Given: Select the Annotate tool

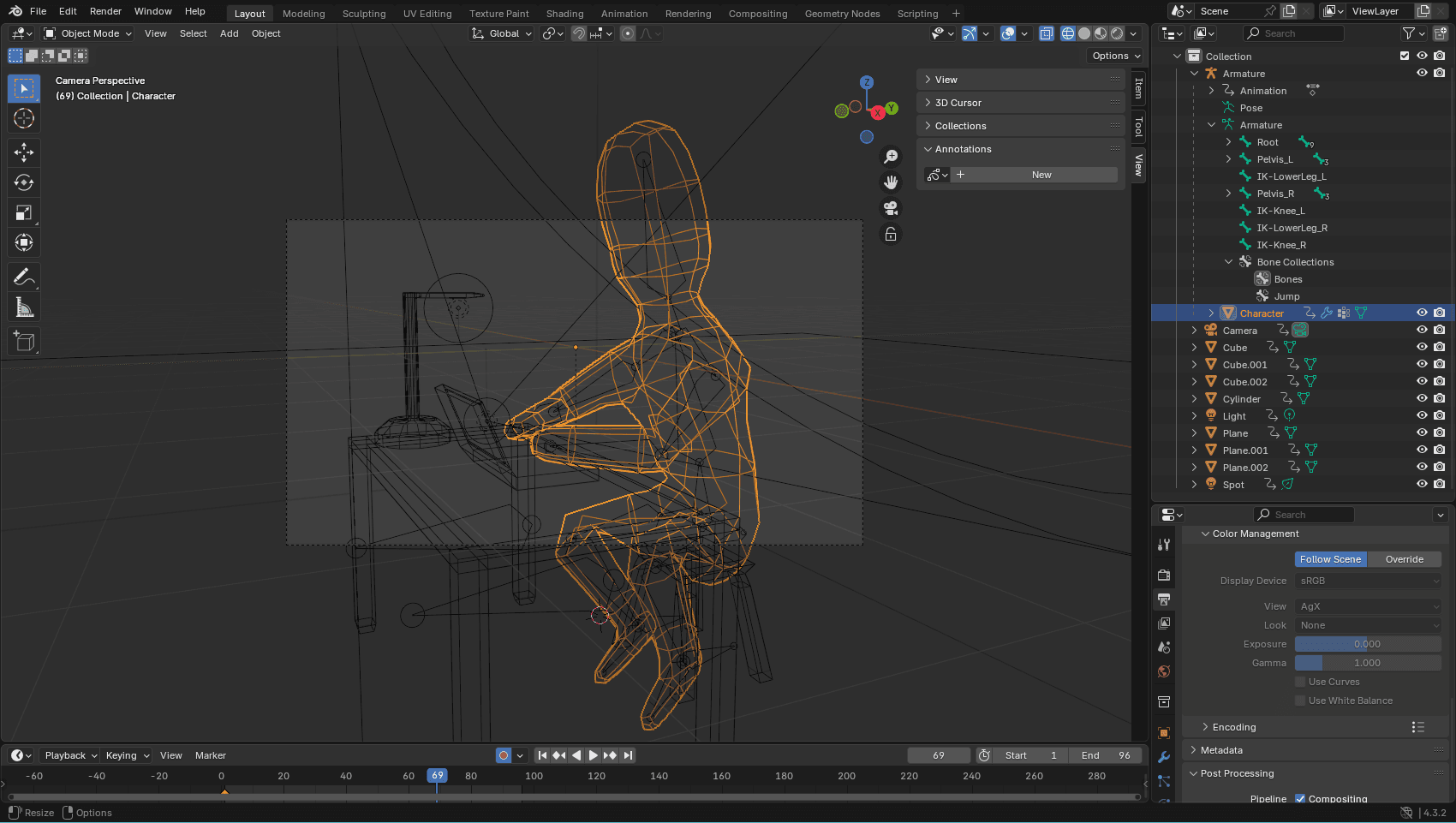Looking at the screenshot, I should coord(24,277).
